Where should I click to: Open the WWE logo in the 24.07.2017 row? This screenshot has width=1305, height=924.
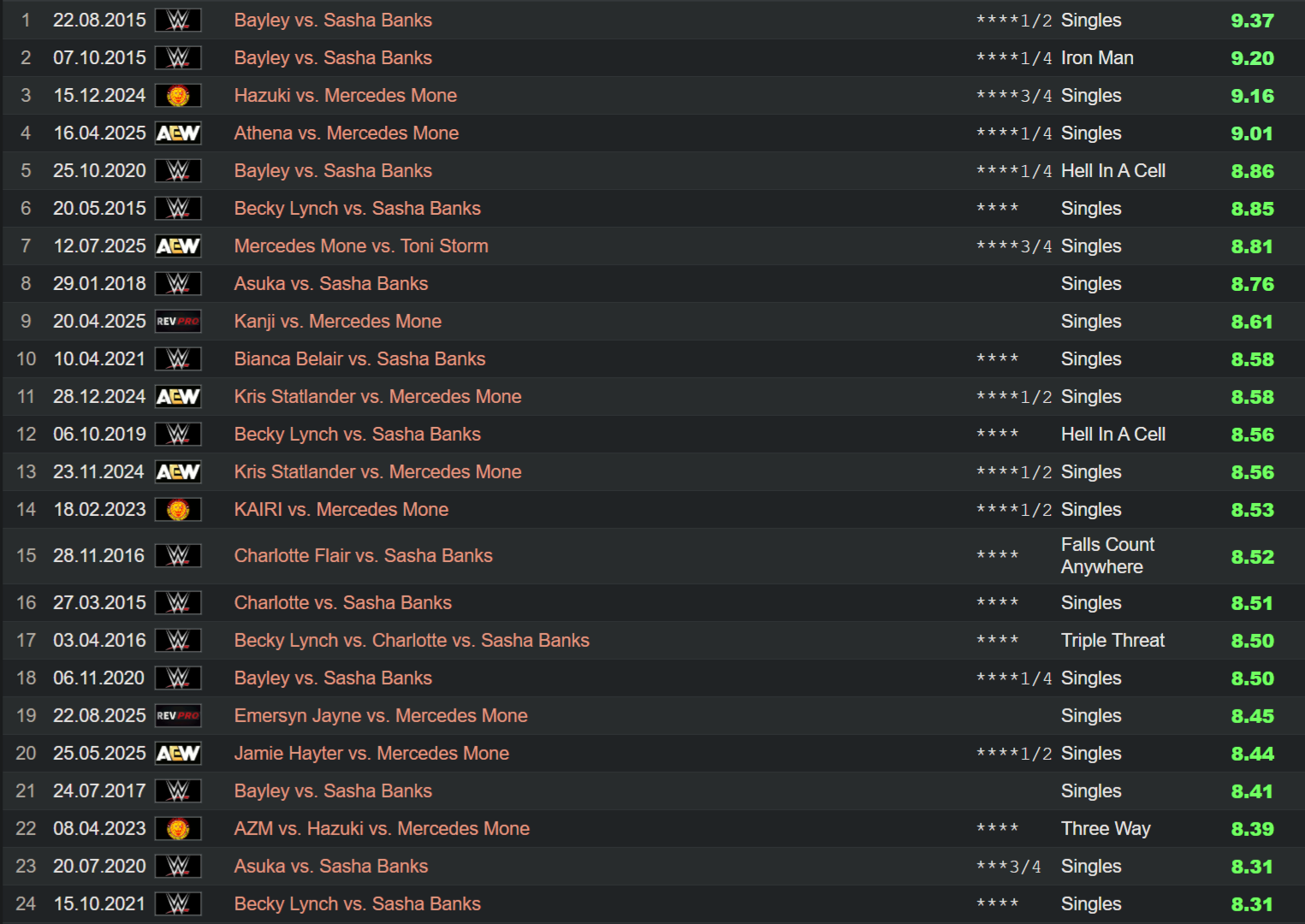click(178, 791)
